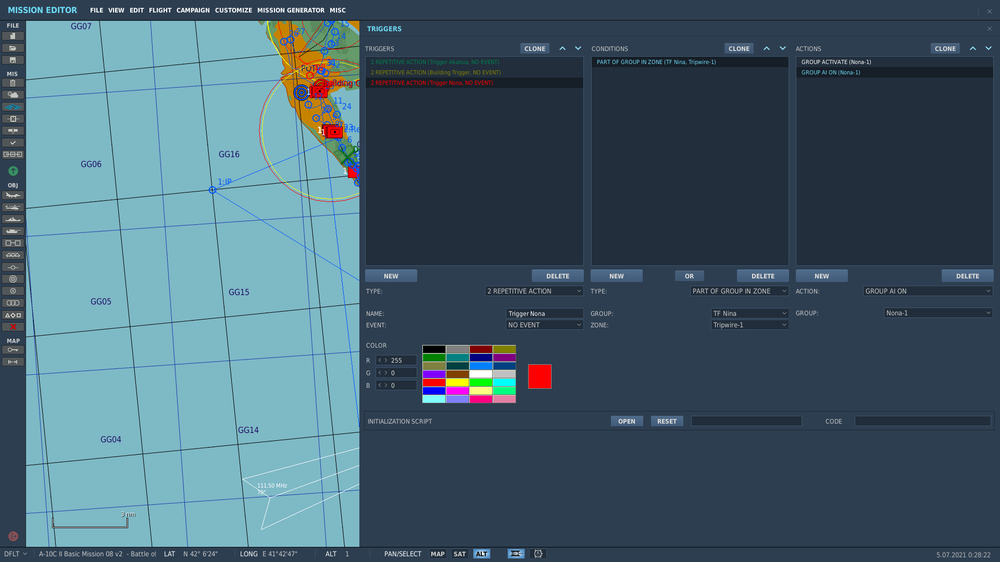Click the red X remove object icon
1000x562 pixels.
pos(13,327)
